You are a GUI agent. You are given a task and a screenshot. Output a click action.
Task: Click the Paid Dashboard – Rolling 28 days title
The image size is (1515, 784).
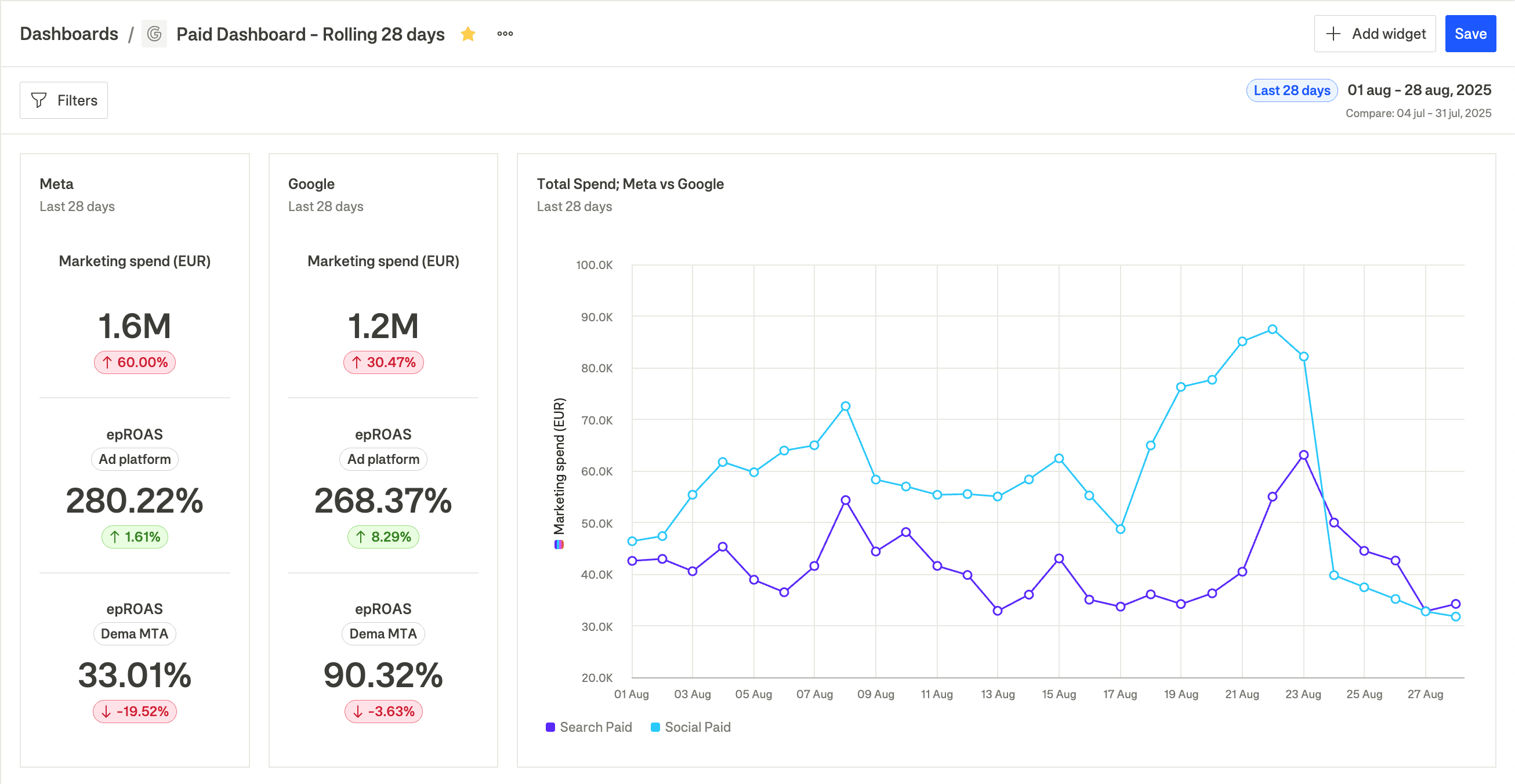pos(310,34)
